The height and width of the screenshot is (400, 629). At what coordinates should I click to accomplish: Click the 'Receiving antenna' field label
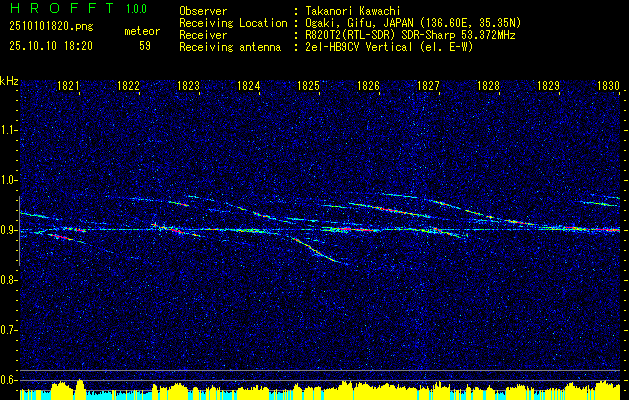[230, 47]
